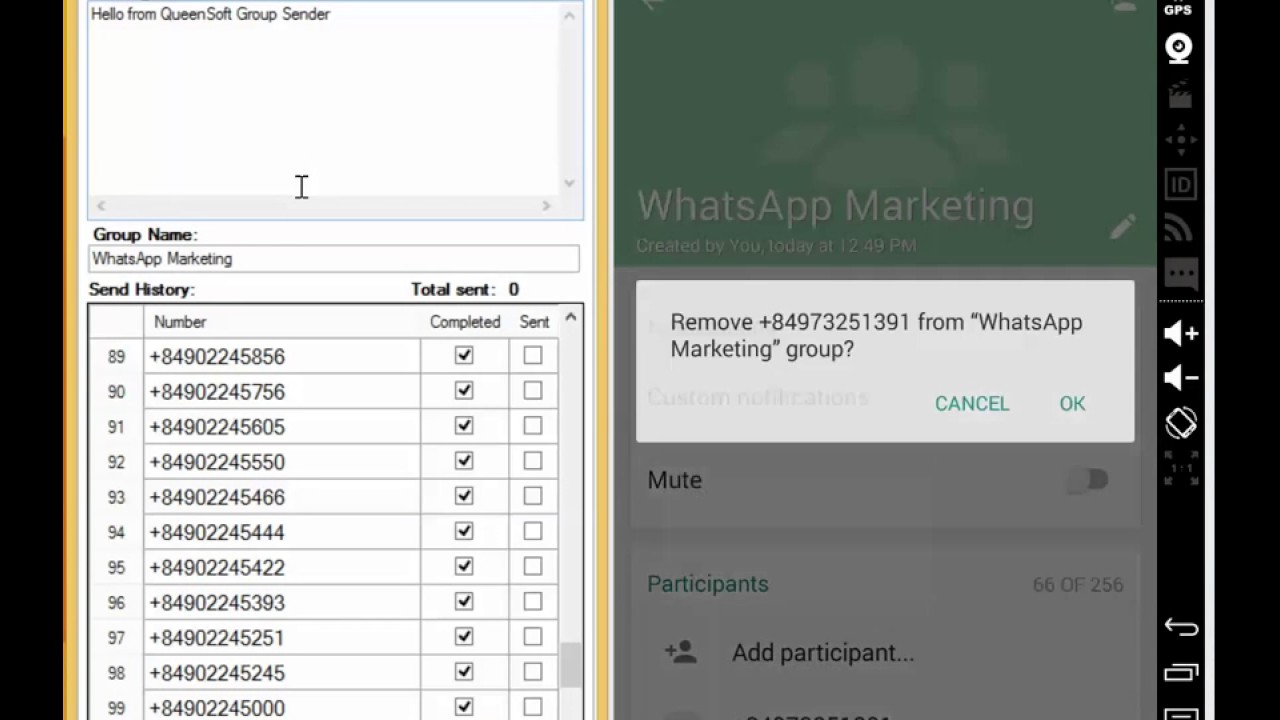
Task: Click the add participant person icon
Action: [681, 653]
